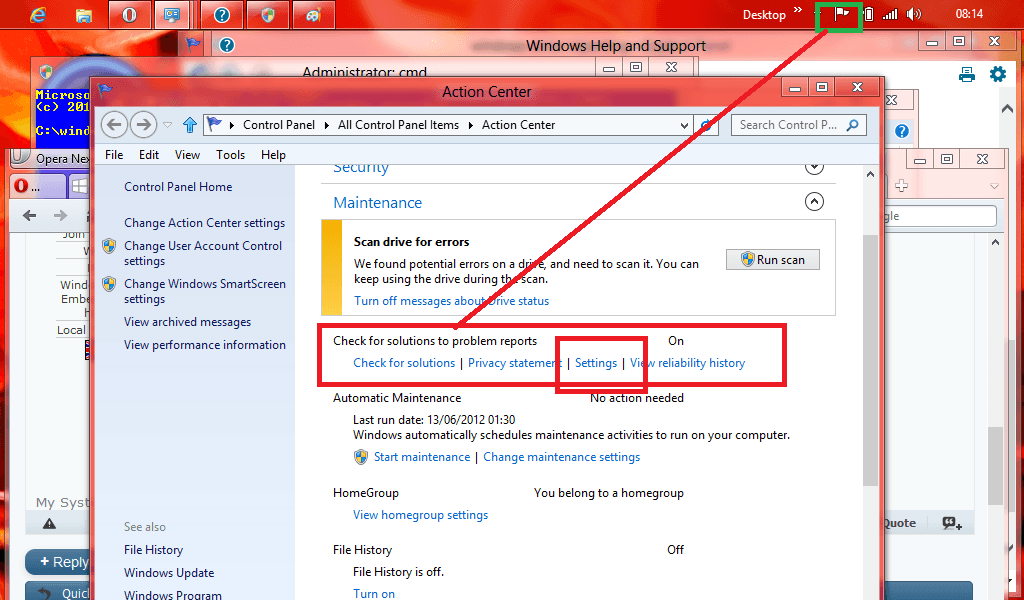Viewport: 1024px width, 600px height.
Task: Open the Paint palette taskbar icon
Action: [313, 14]
